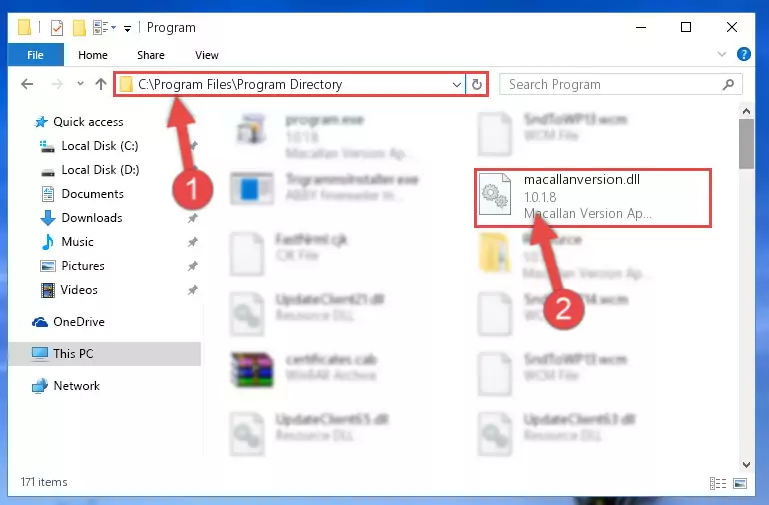
Task: Select This PC in the navigation pane
Action: [x=104, y=354]
